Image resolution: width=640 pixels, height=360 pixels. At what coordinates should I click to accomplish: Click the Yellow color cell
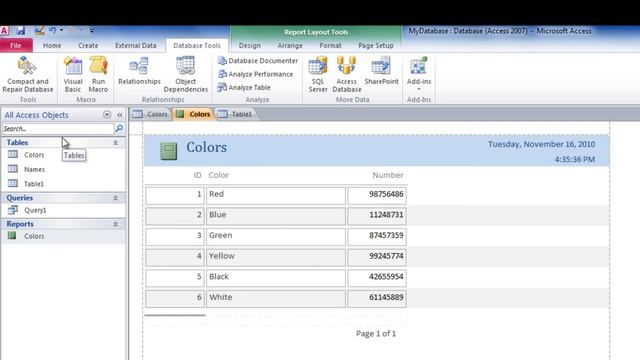(276, 257)
